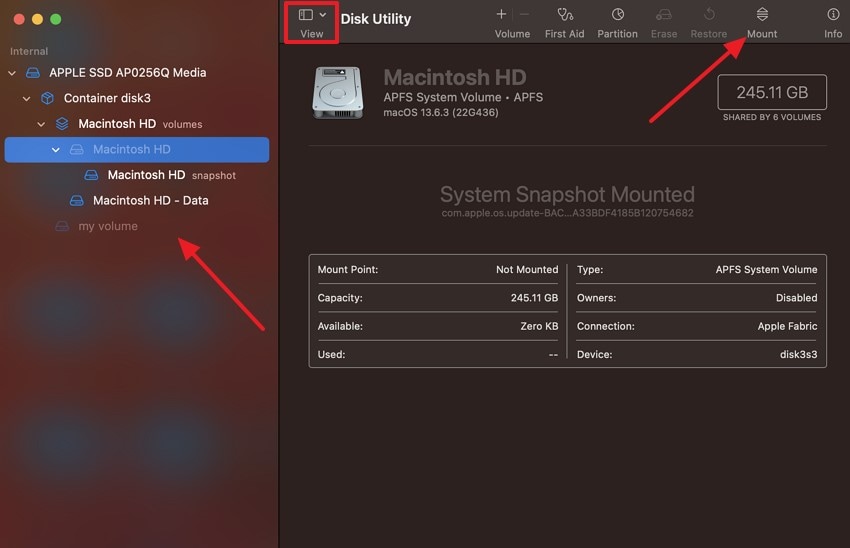Click the snapshot disk icon

(x=92, y=175)
